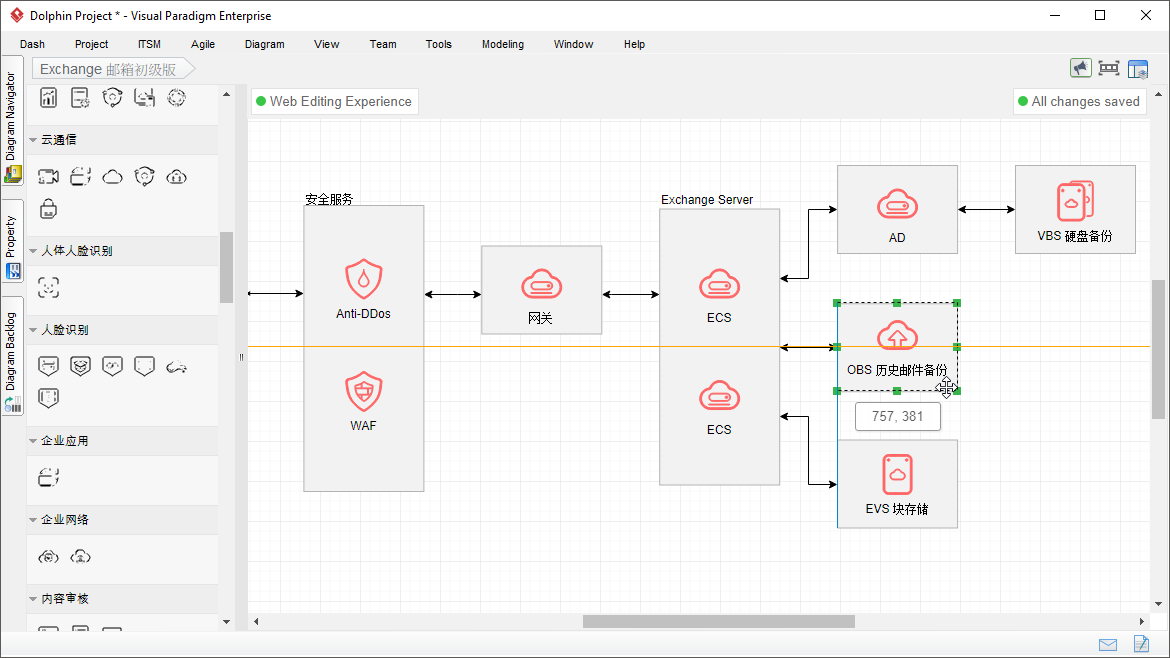
Task: Select the face scan shape under 人体人脸识别
Action: tap(49, 288)
